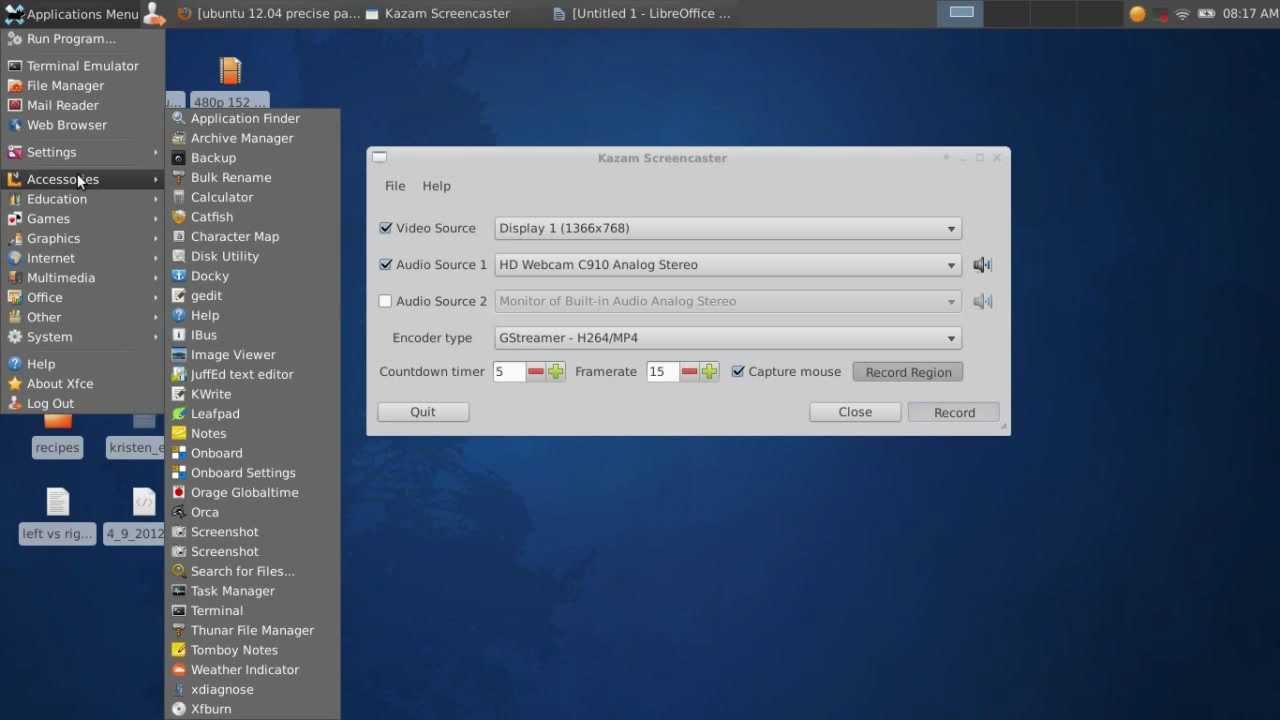Launch Archive Manager
This screenshot has width=1280, height=720.
click(252, 138)
